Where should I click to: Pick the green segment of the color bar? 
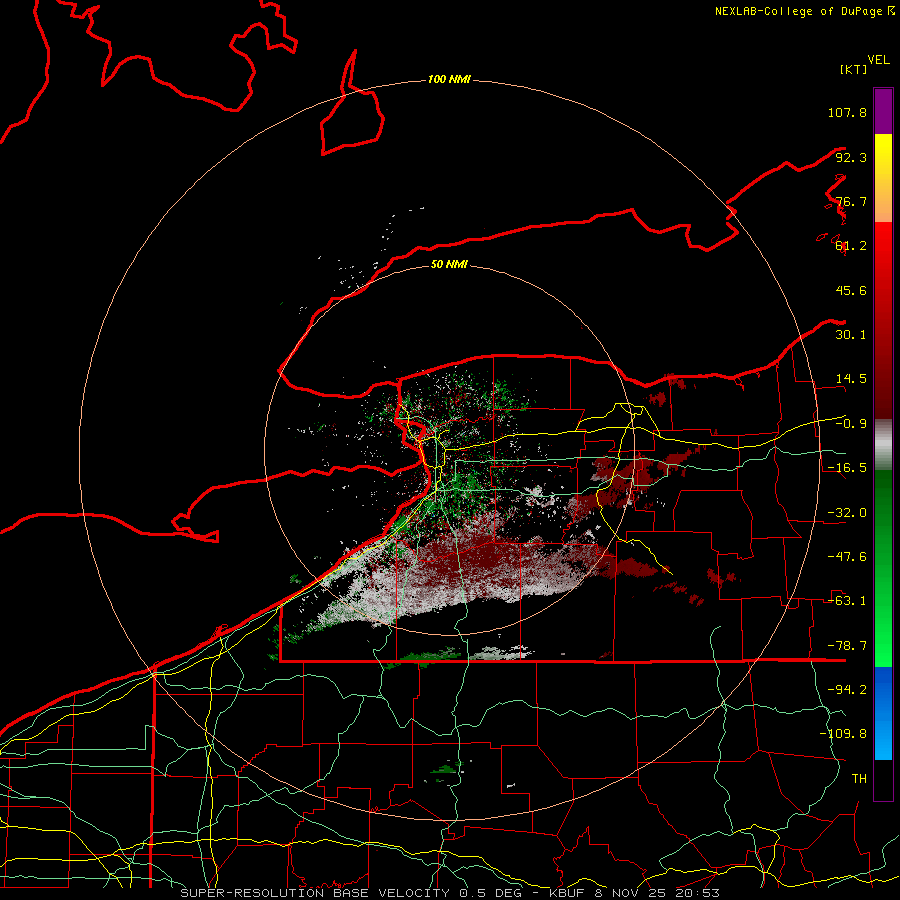(883, 568)
